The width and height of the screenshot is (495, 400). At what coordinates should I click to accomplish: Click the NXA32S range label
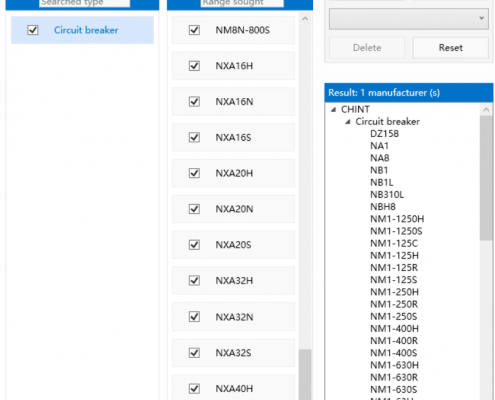click(x=233, y=353)
